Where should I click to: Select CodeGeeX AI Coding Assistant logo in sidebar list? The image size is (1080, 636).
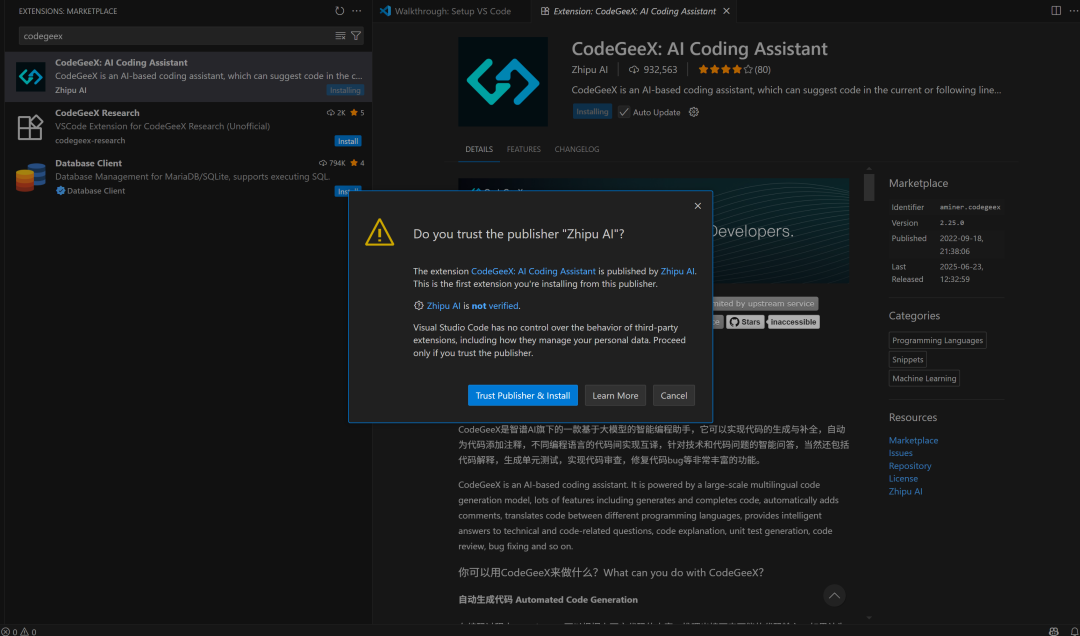[30, 76]
